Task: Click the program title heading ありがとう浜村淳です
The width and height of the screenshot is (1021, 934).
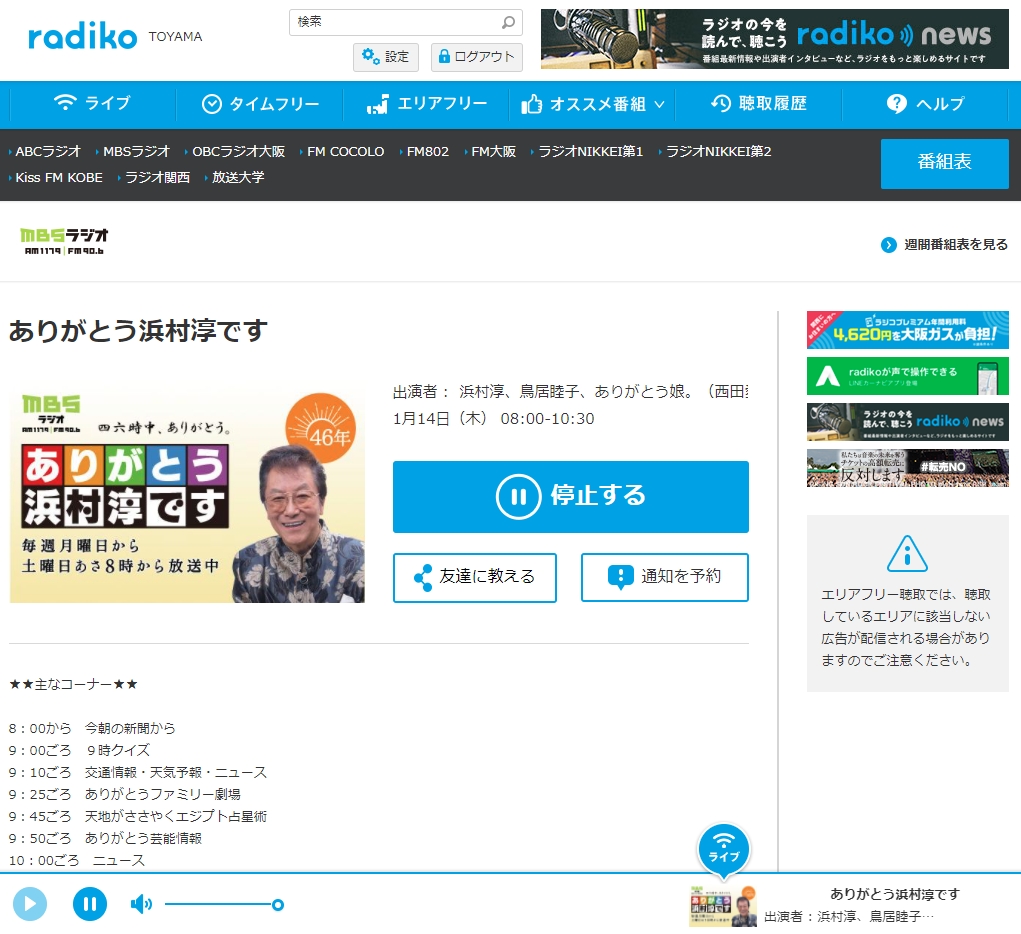Action: pos(138,331)
